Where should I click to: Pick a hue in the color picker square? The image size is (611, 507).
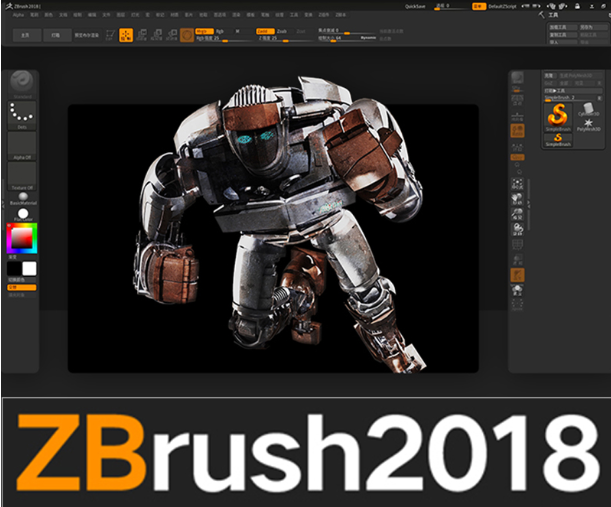(22, 238)
